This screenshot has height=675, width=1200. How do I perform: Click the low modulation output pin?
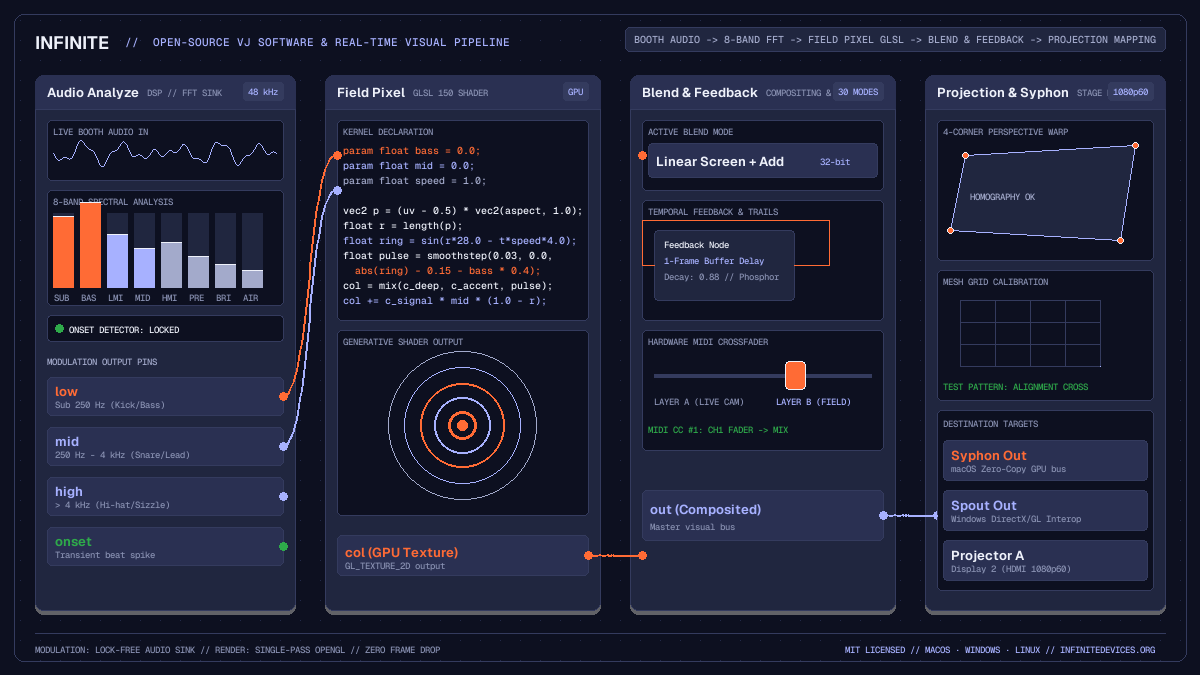click(x=165, y=396)
